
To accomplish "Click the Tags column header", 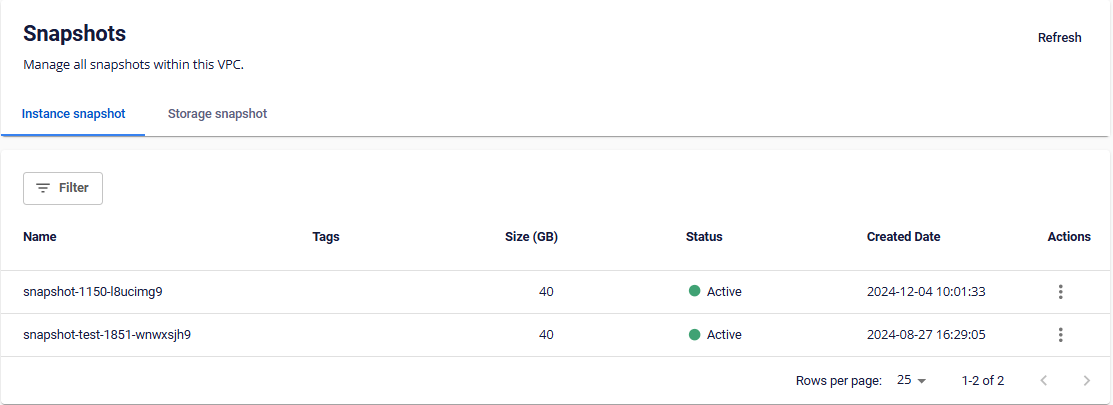I will pyautogui.click(x=326, y=237).
